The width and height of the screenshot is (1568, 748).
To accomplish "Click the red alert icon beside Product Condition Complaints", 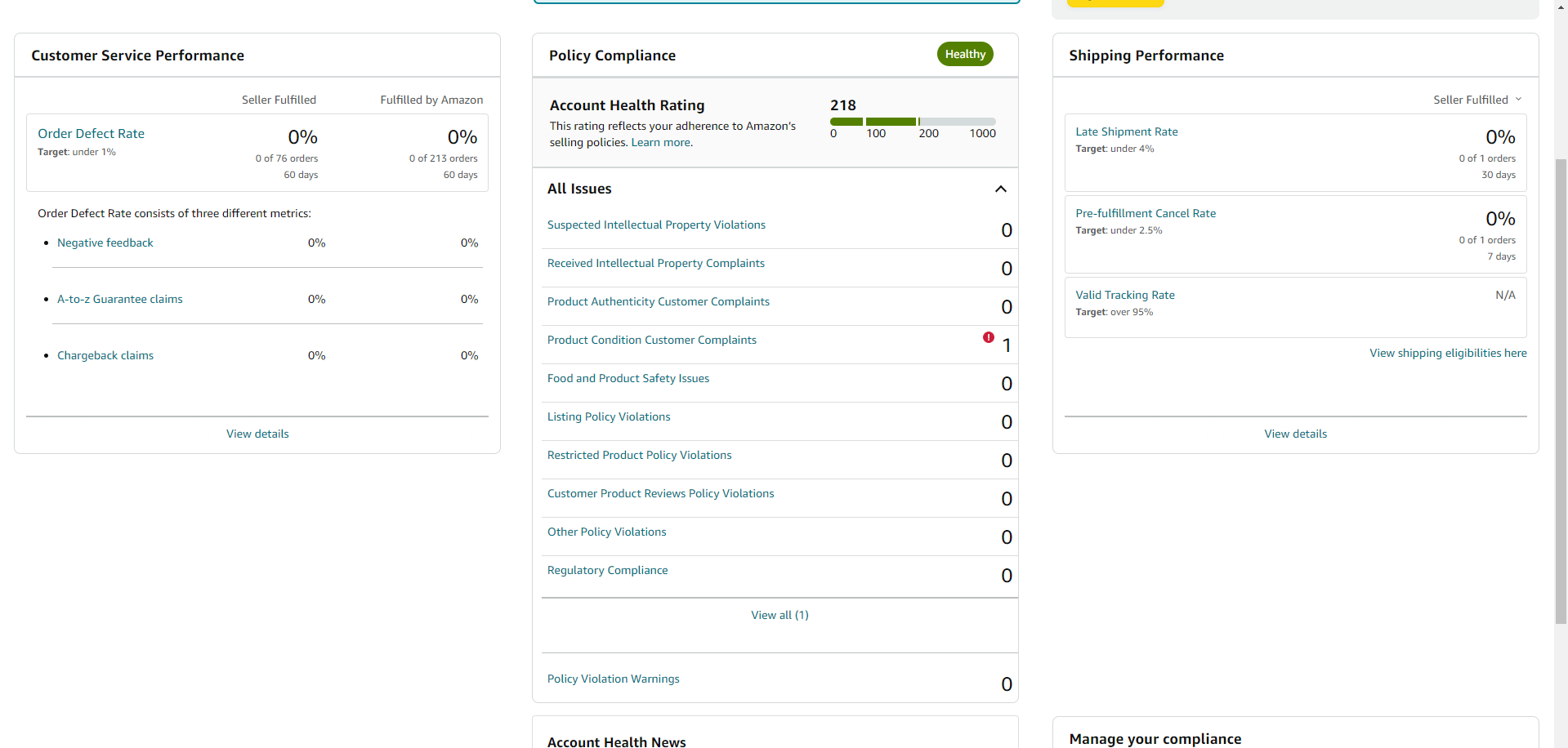I will 989,337.
